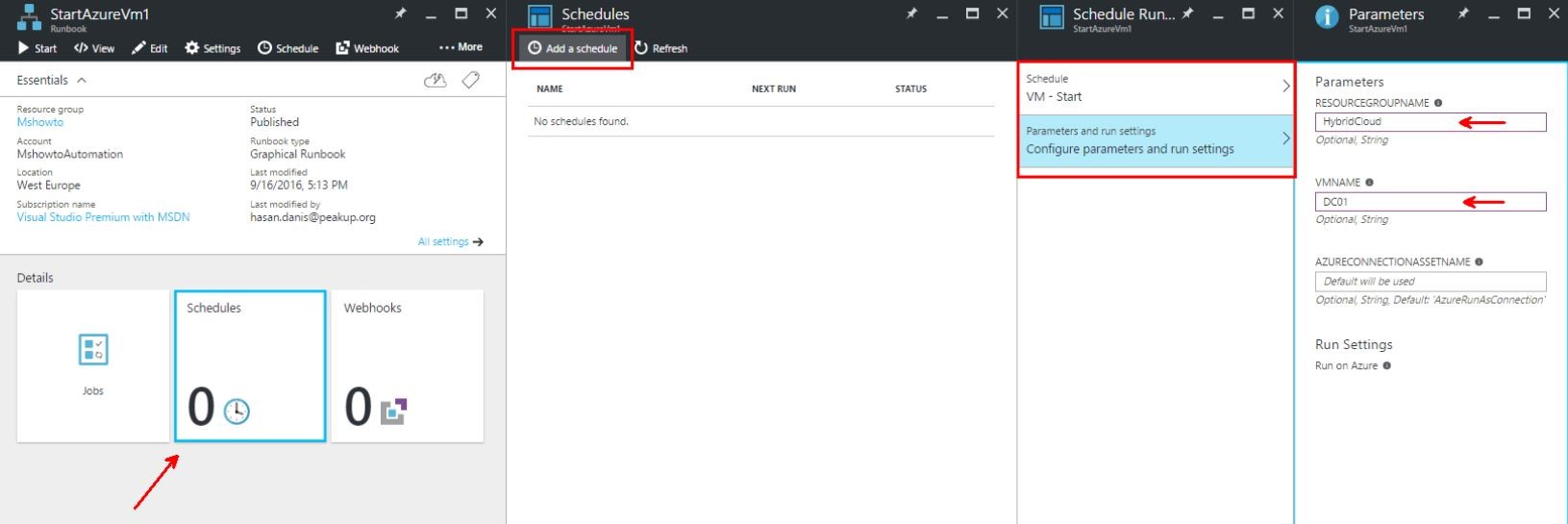Open runbook Settings from toolbar

pos(212,48)
